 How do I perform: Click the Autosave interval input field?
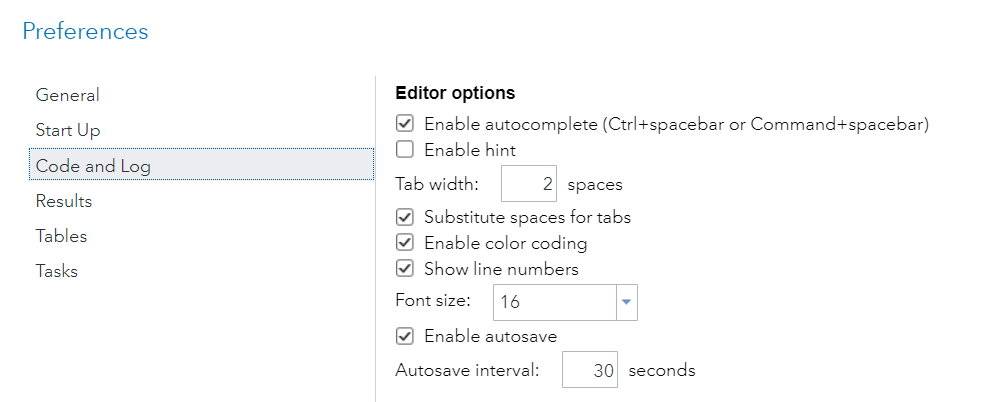tap(590, 370)
